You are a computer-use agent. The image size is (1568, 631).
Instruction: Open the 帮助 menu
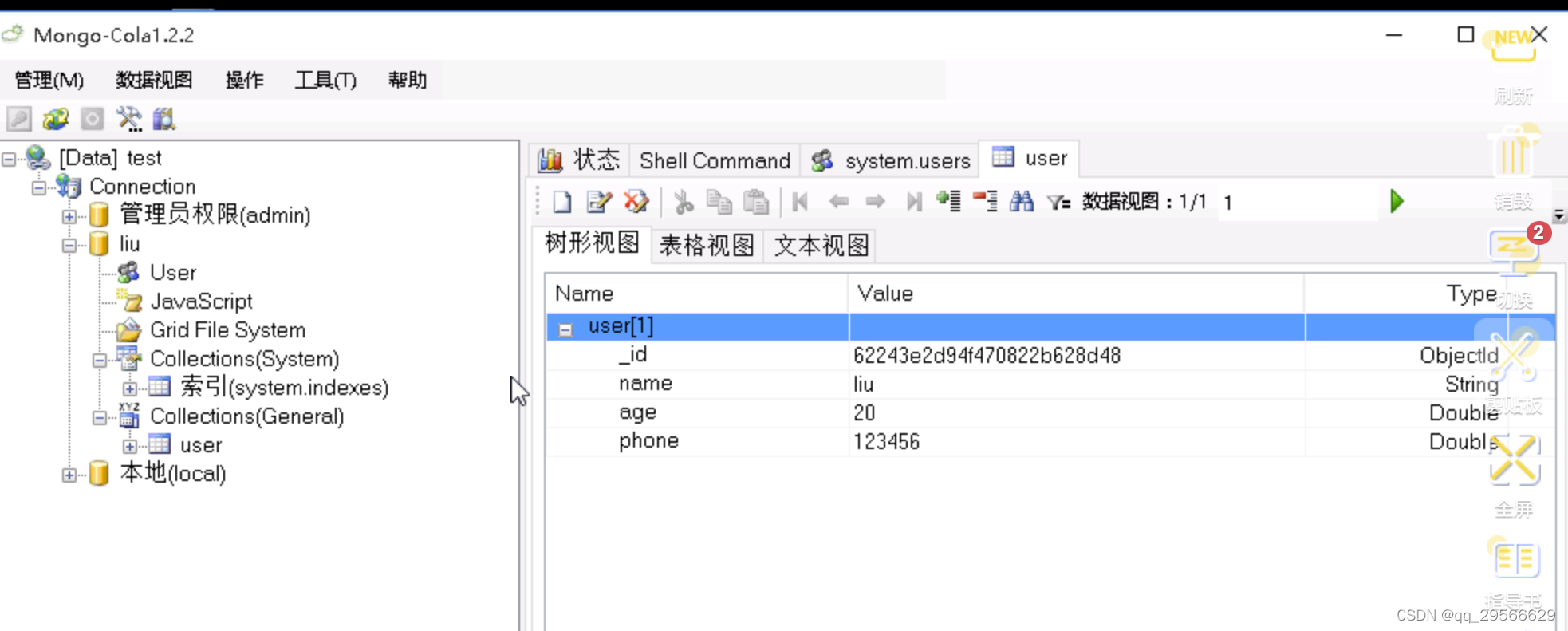(408, 80)
